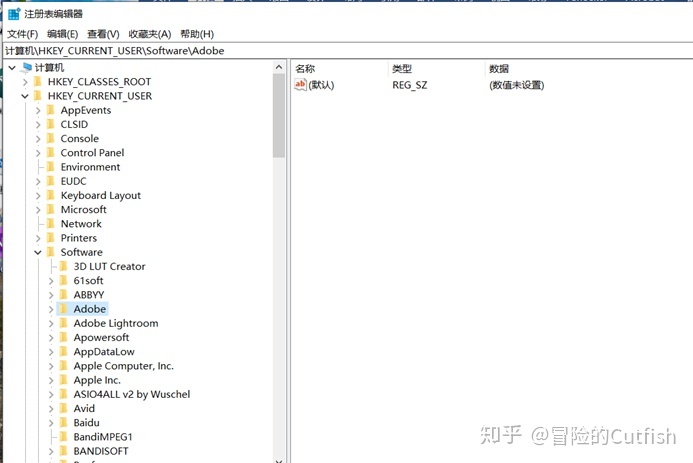Click the Registry Editor title bar icon

pos(14,14)
